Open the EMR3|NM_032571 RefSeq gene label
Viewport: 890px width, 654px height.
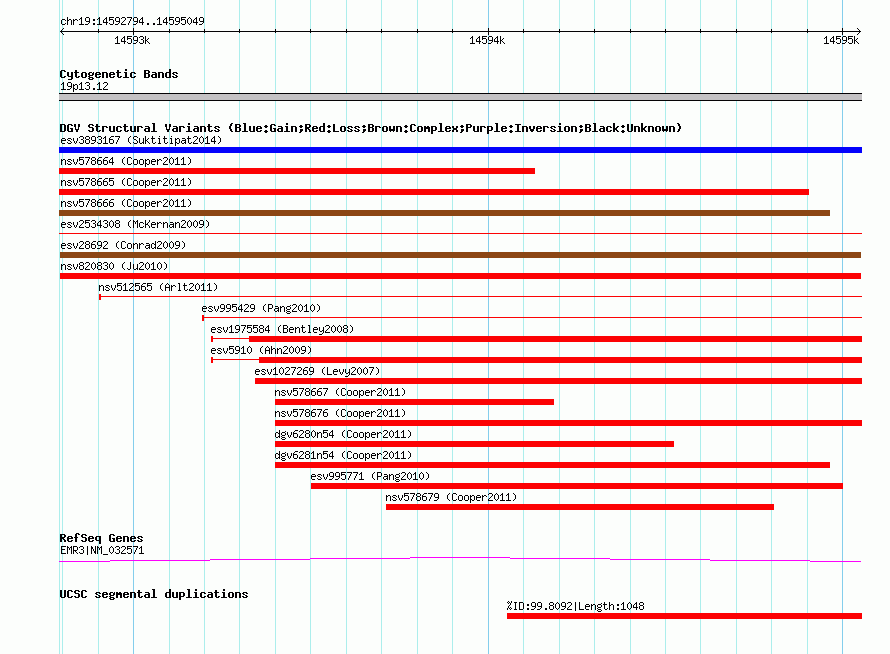click(102, 550)
